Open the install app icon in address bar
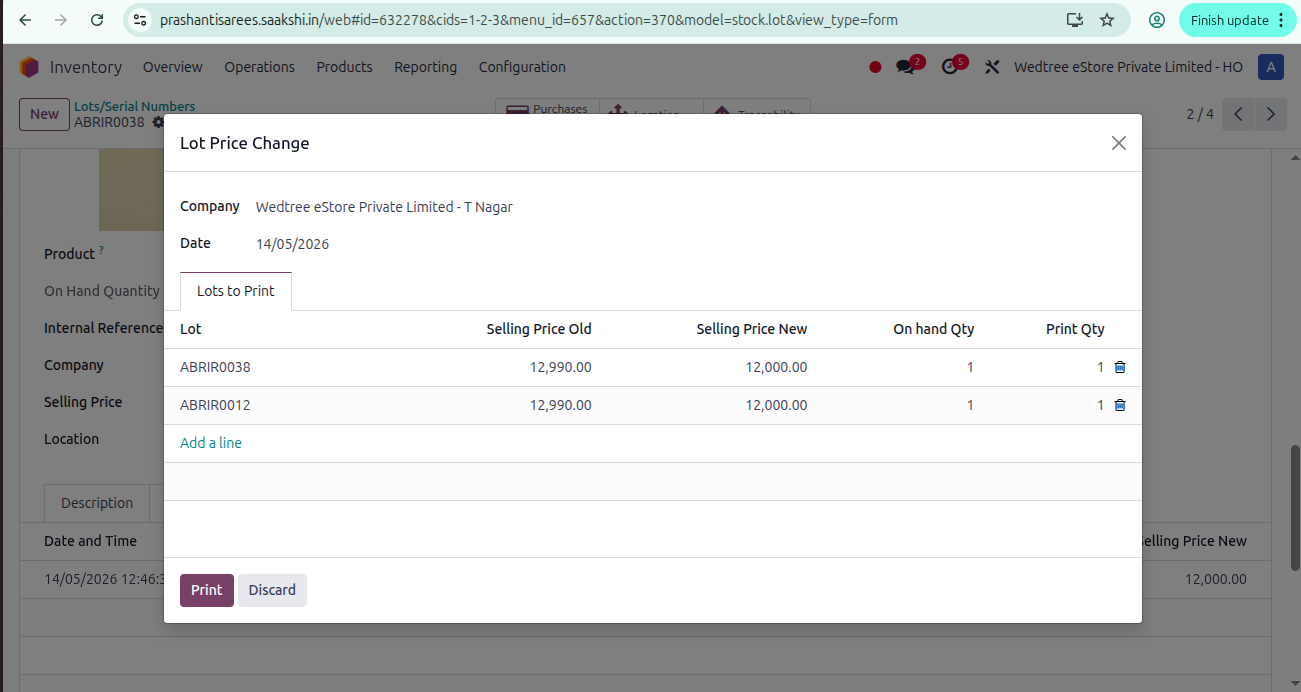This screenshot has width=1301, height=692. (x=1075, y=20)
